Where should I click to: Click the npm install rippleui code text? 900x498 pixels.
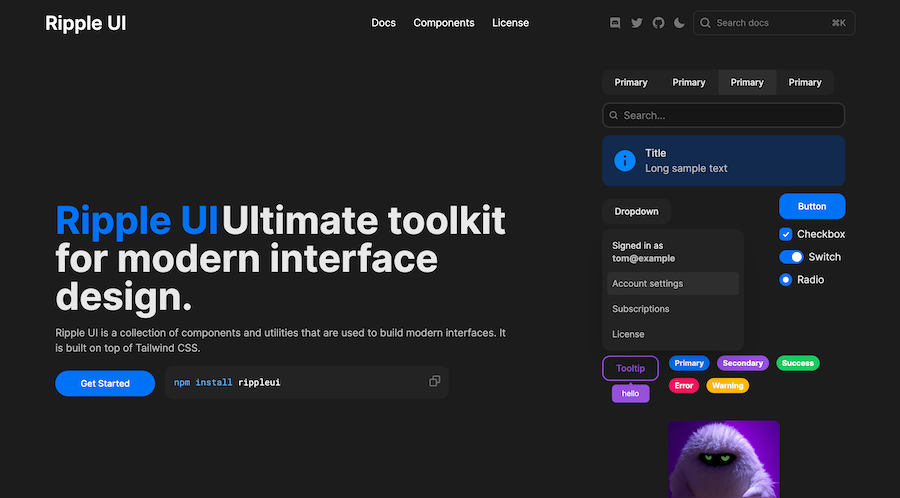[x=227, y=382]
